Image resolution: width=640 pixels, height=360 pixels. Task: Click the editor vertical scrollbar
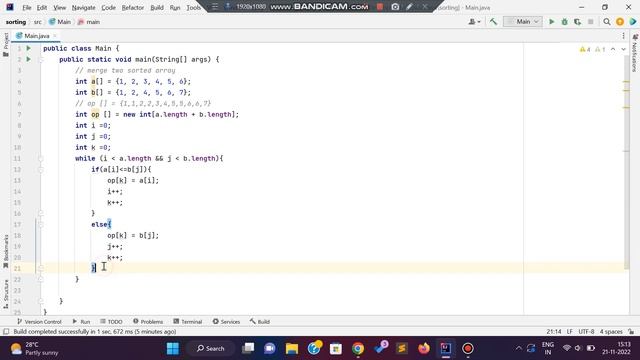tap(627, 163)
